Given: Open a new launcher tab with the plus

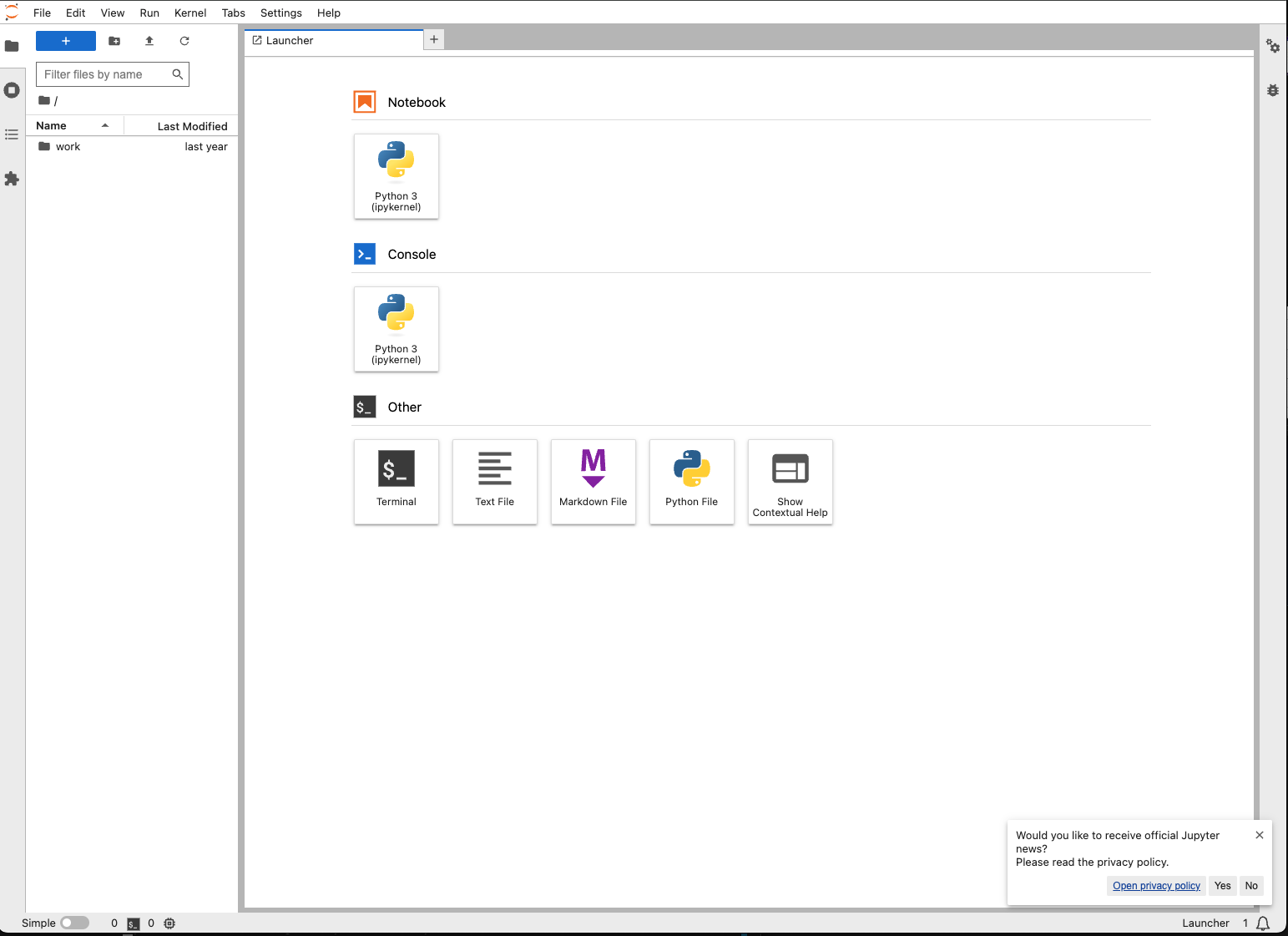Looking at the screenshot, I should point(433,39).
